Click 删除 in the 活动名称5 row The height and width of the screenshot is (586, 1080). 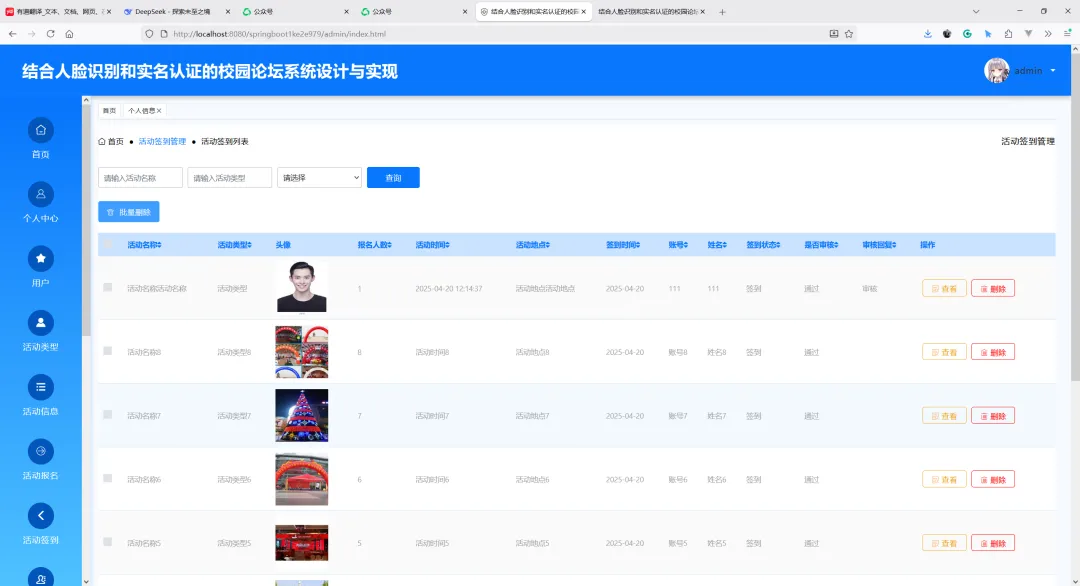[x=993, y=543]
